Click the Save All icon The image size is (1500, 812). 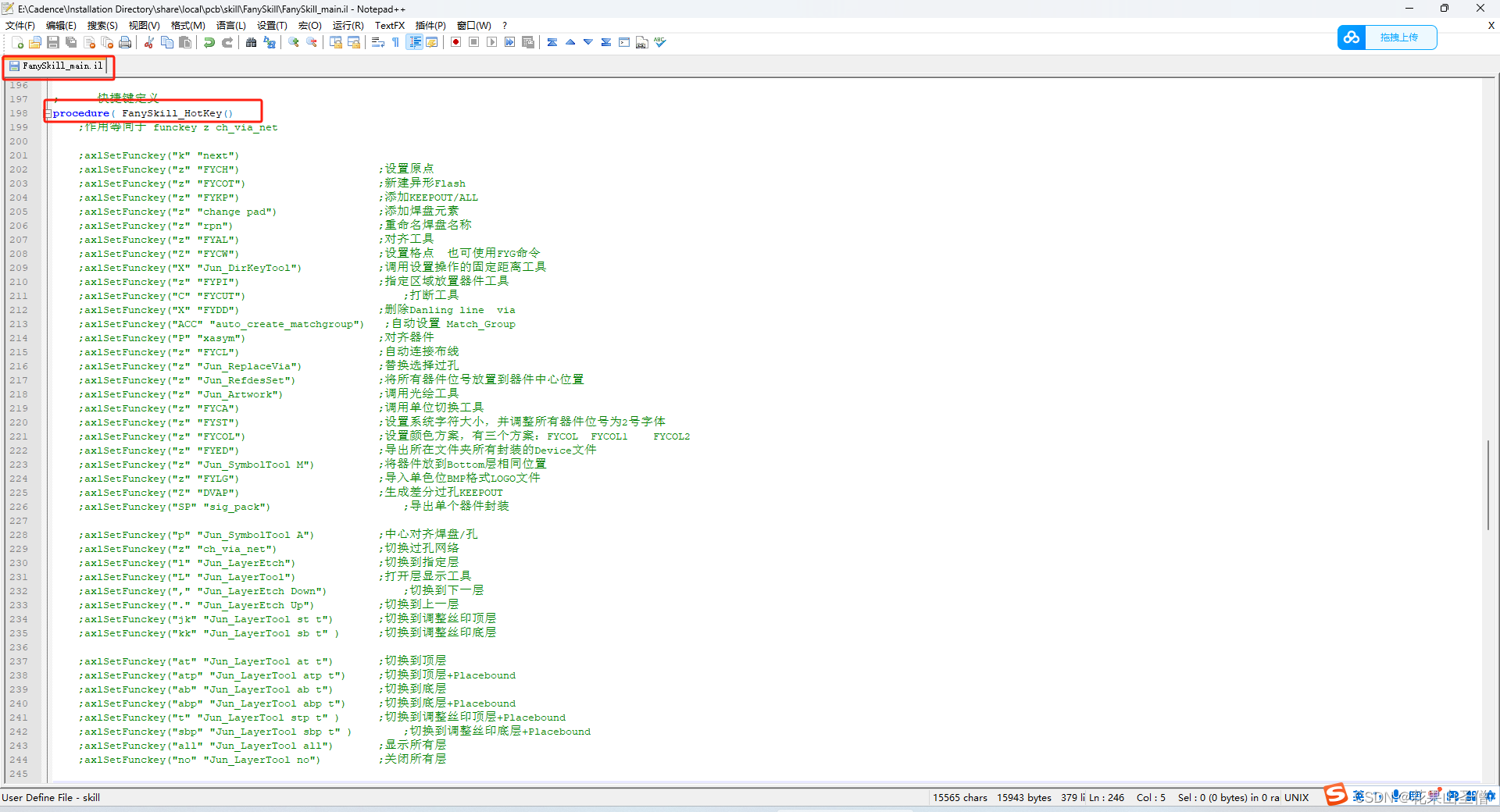pyautogui.click(x=71, y=42)
